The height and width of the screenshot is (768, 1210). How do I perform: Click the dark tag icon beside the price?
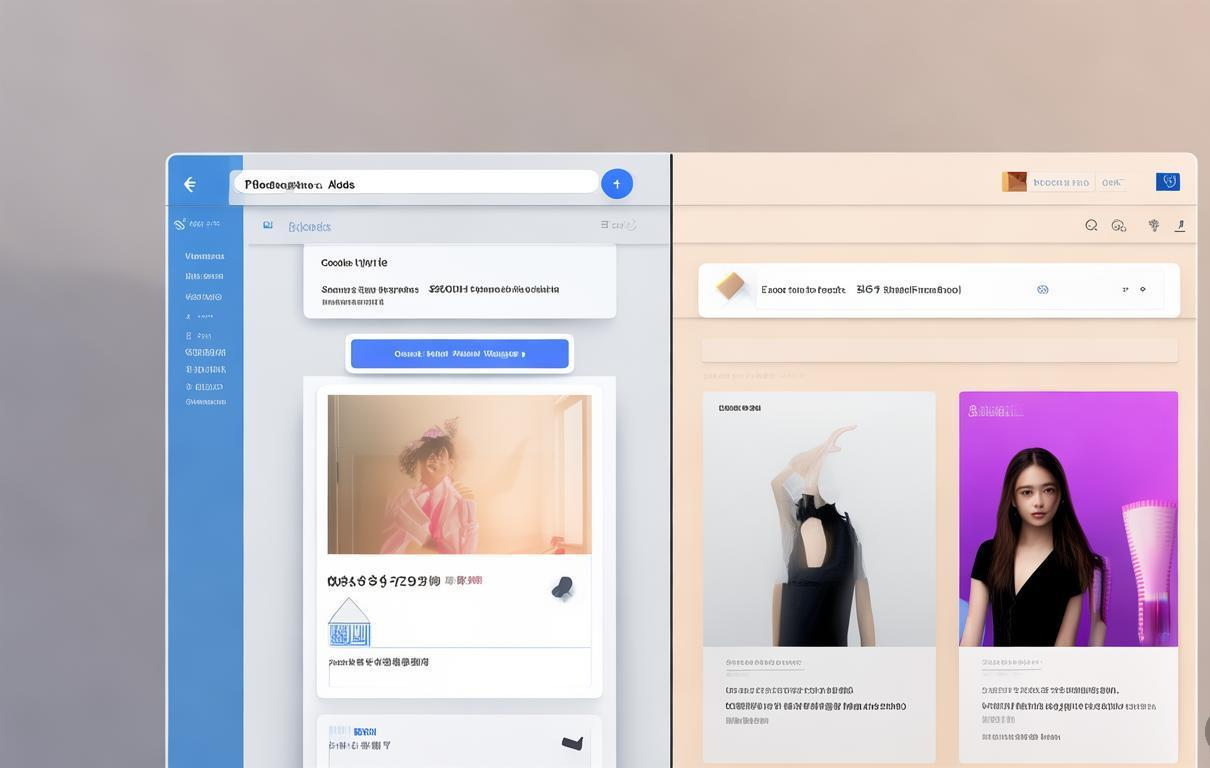coord(563,588)
